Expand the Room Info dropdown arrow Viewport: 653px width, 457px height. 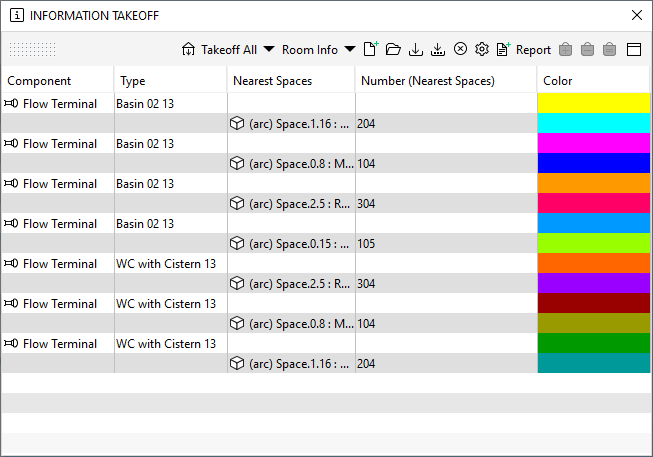350,49
